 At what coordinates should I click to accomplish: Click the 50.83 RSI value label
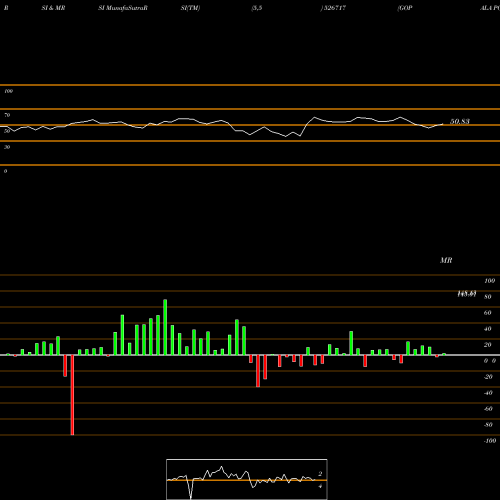pos(460,122)
